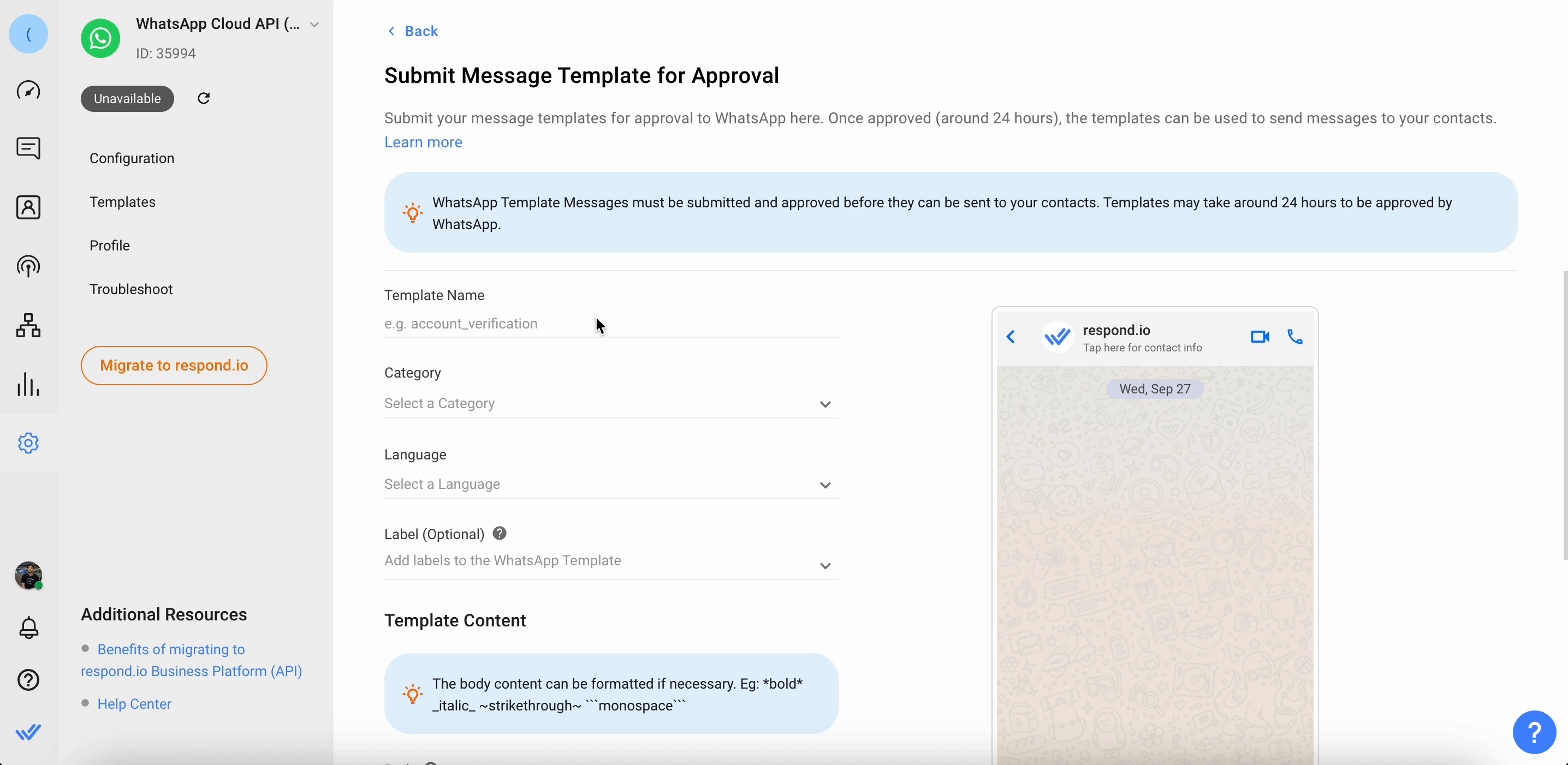
Task: Open the Contacts icon in sidebar
Action: (28, 207)
